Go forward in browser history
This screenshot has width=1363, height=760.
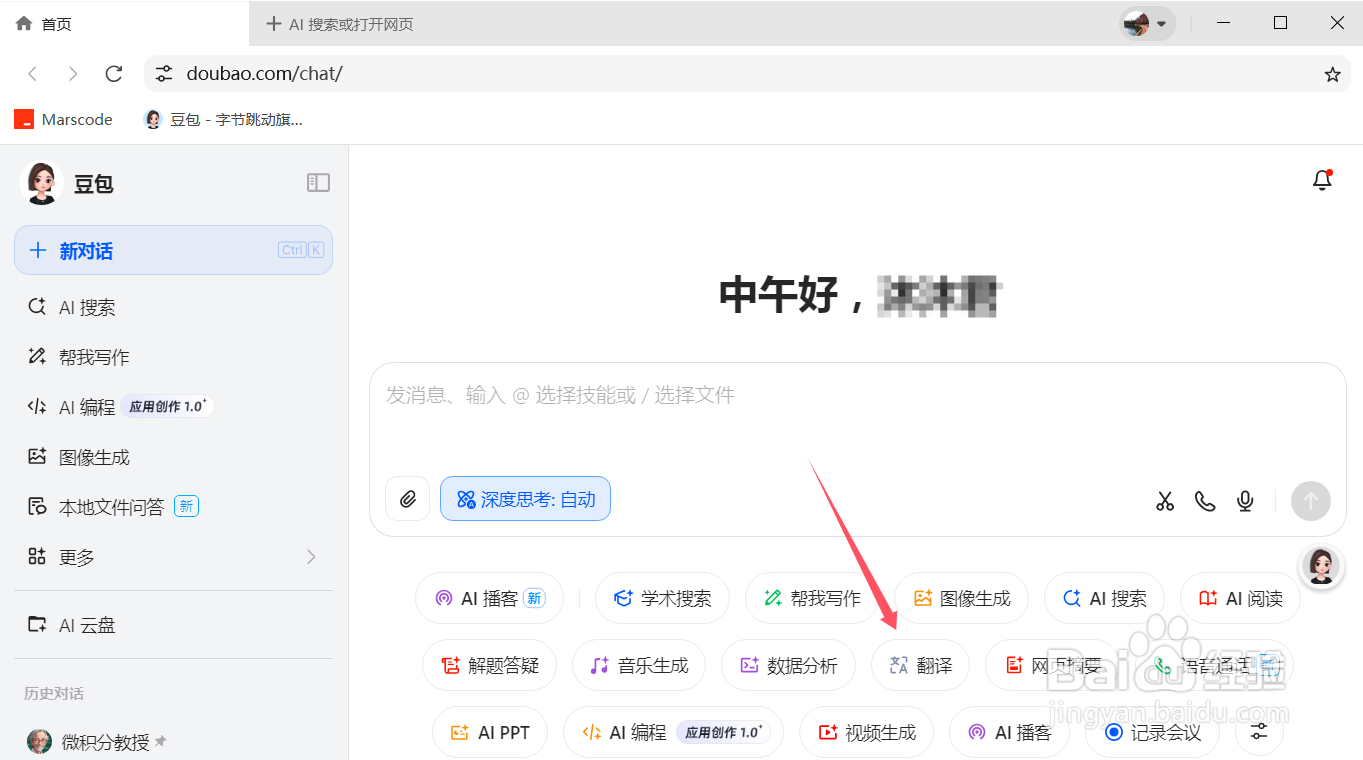coord(73,74)
